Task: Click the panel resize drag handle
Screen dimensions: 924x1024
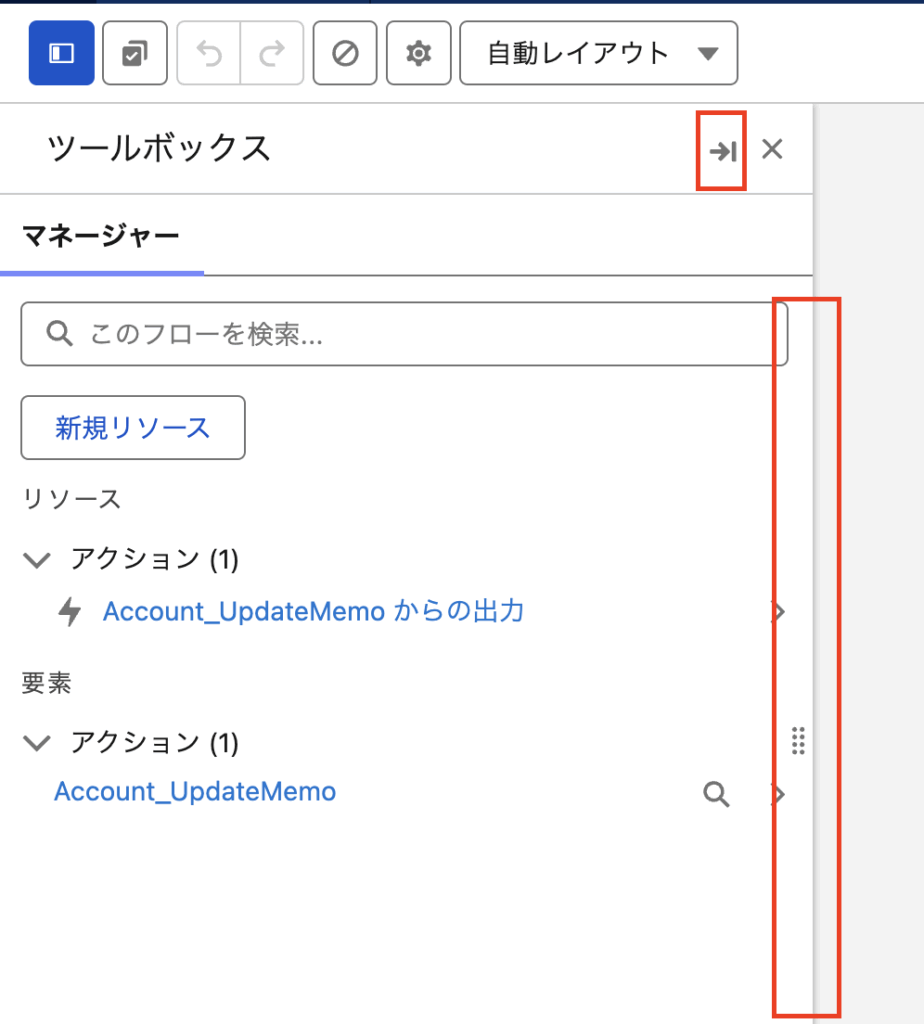Action: [x=798, y=741]
